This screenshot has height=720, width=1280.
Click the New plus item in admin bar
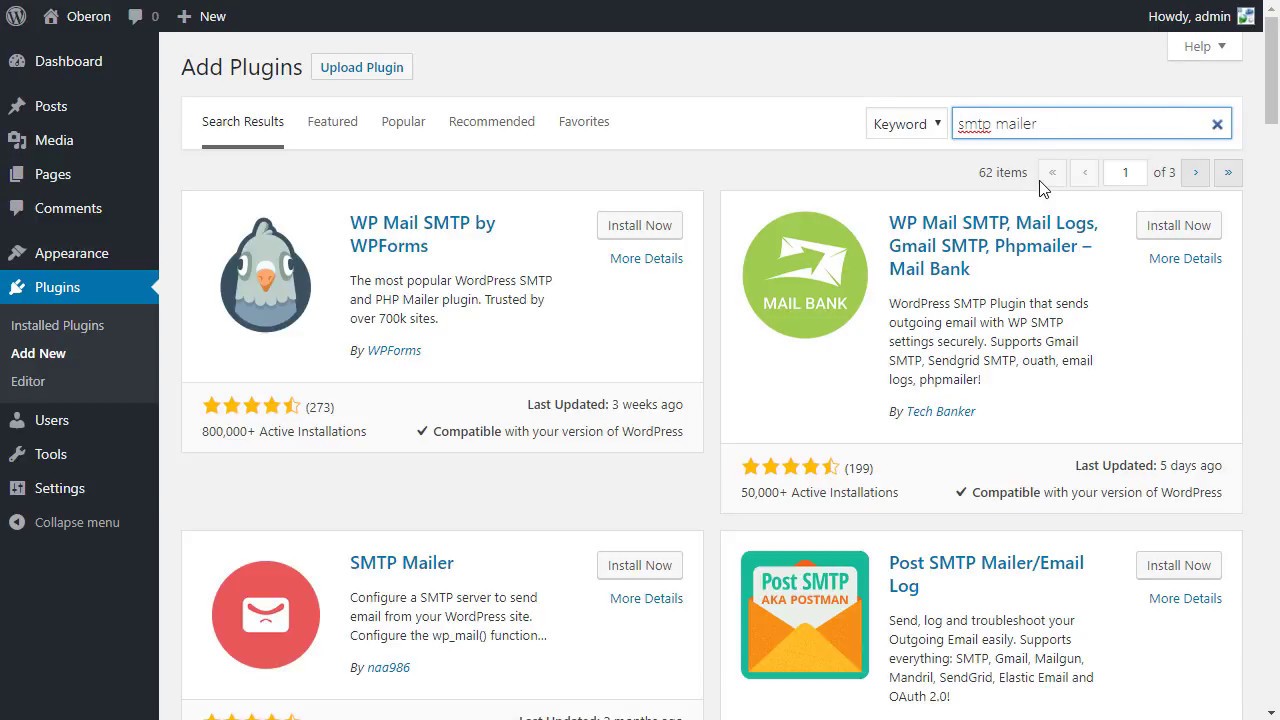point(201,16)
